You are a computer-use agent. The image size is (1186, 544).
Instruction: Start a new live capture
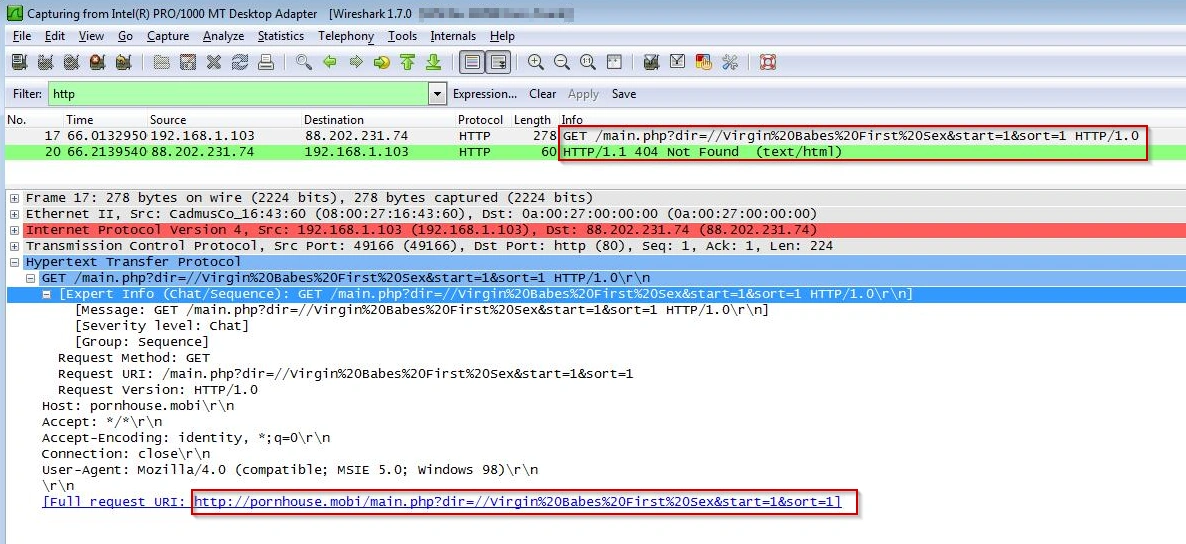pos(71,62)
